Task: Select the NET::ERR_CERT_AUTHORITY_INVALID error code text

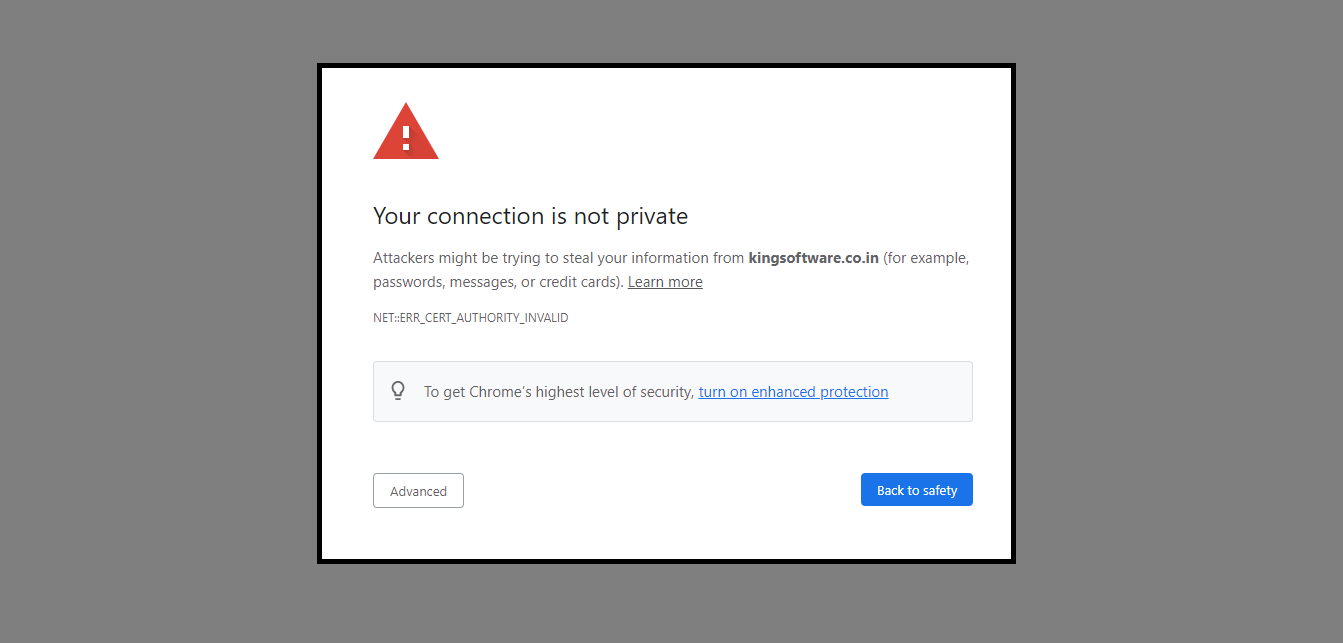Action: coord(470,318)
